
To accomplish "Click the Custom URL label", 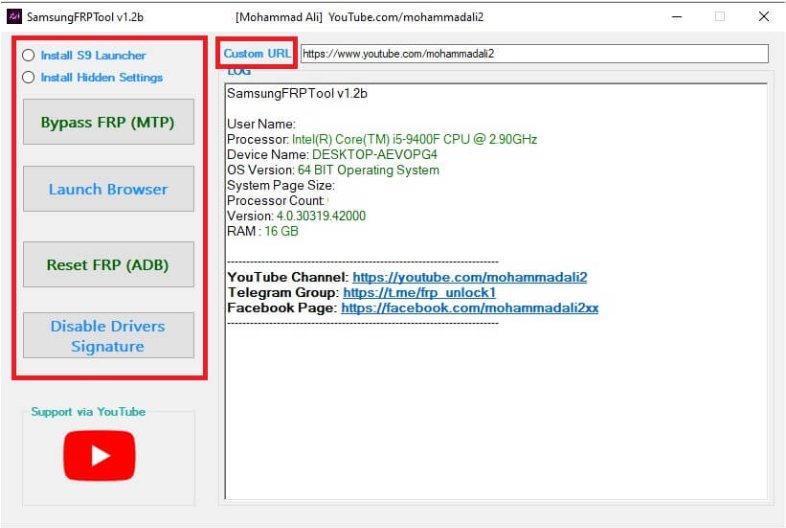I will (257, 53).
